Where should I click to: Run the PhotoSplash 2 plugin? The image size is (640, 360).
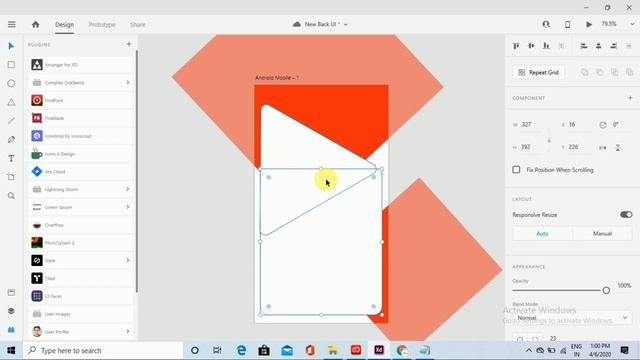click(x=81, y=242)
